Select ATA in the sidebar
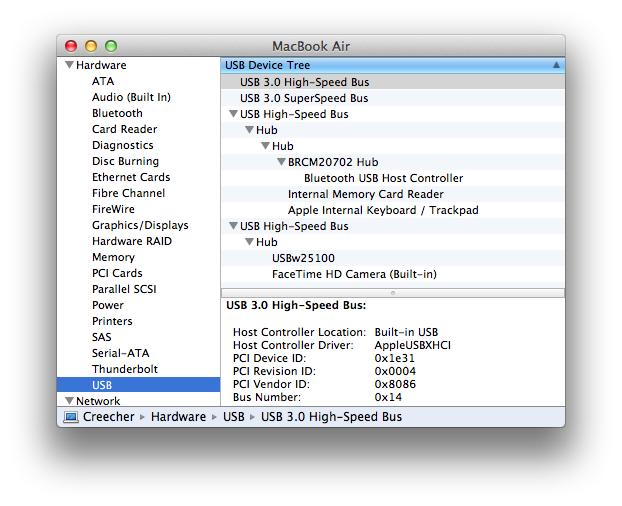 (x=103, y=81)
